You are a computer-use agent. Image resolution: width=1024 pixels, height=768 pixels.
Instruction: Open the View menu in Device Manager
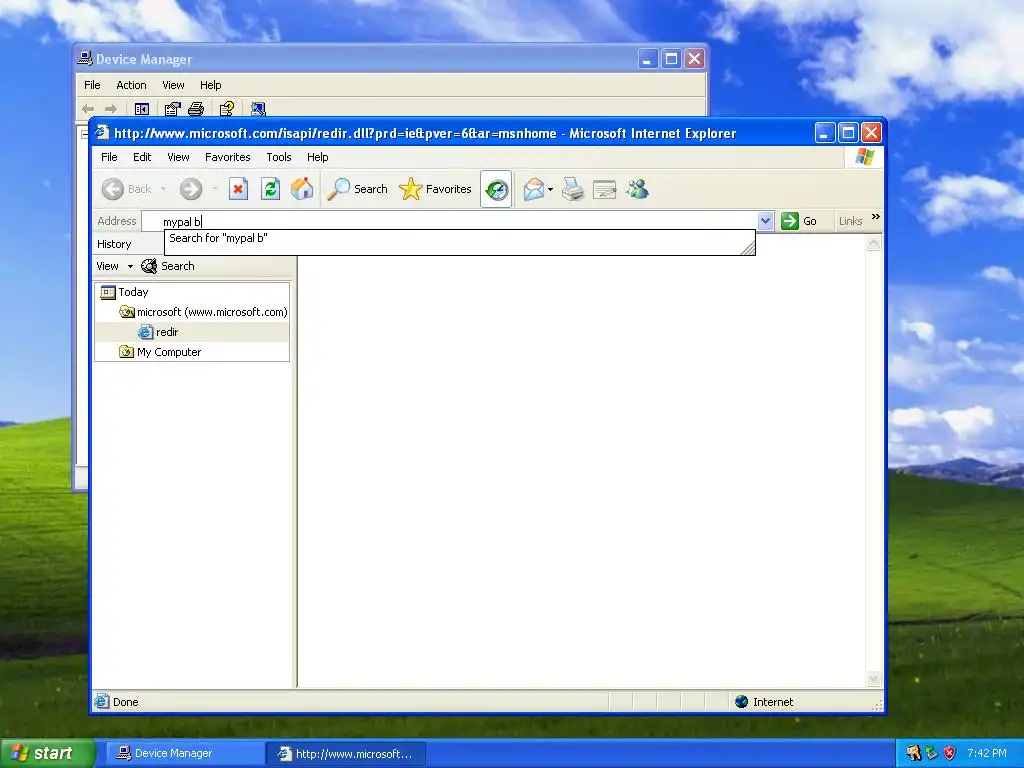coord(173,85)
